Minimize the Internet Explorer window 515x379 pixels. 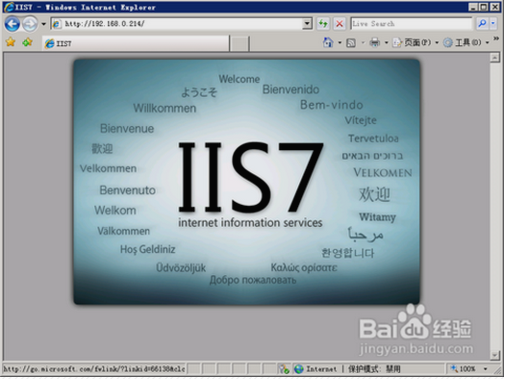pos(473,7)
